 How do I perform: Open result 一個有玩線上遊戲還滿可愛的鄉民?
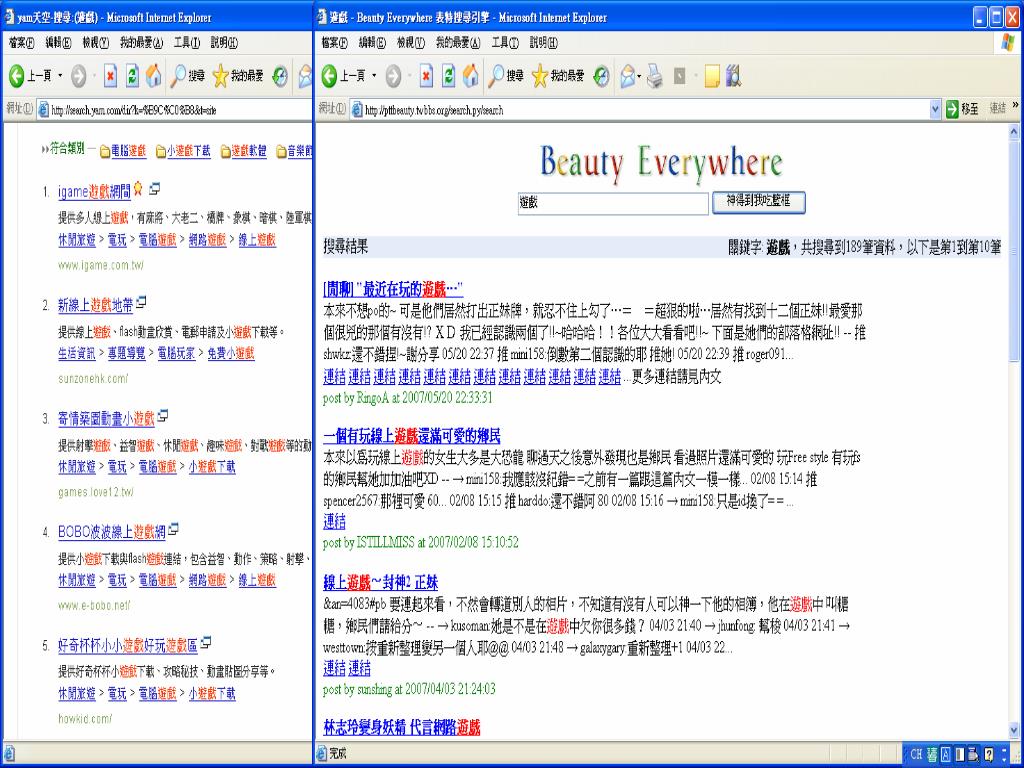coord(412,436)
